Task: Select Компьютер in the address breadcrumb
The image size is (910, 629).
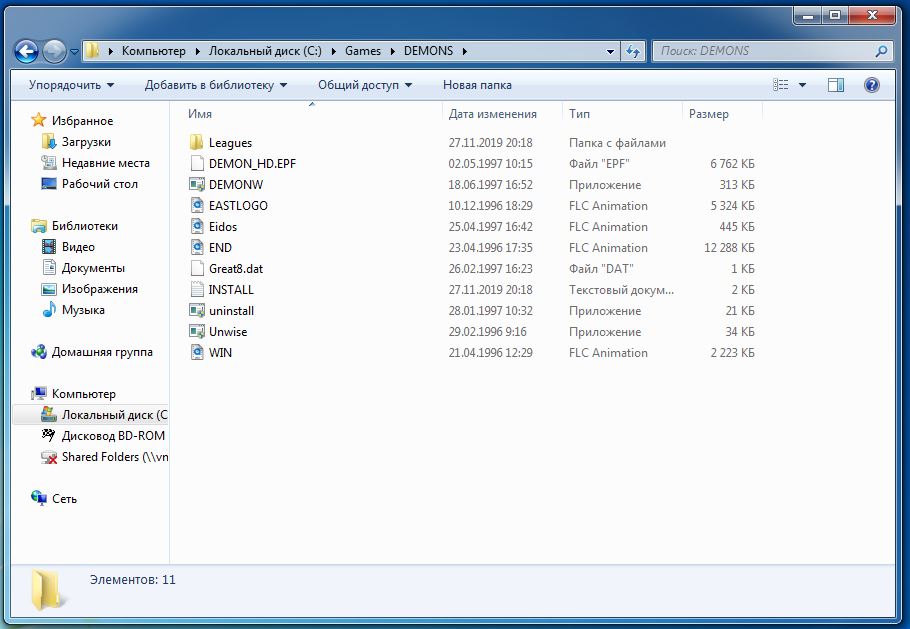Action: coord(154,51)
